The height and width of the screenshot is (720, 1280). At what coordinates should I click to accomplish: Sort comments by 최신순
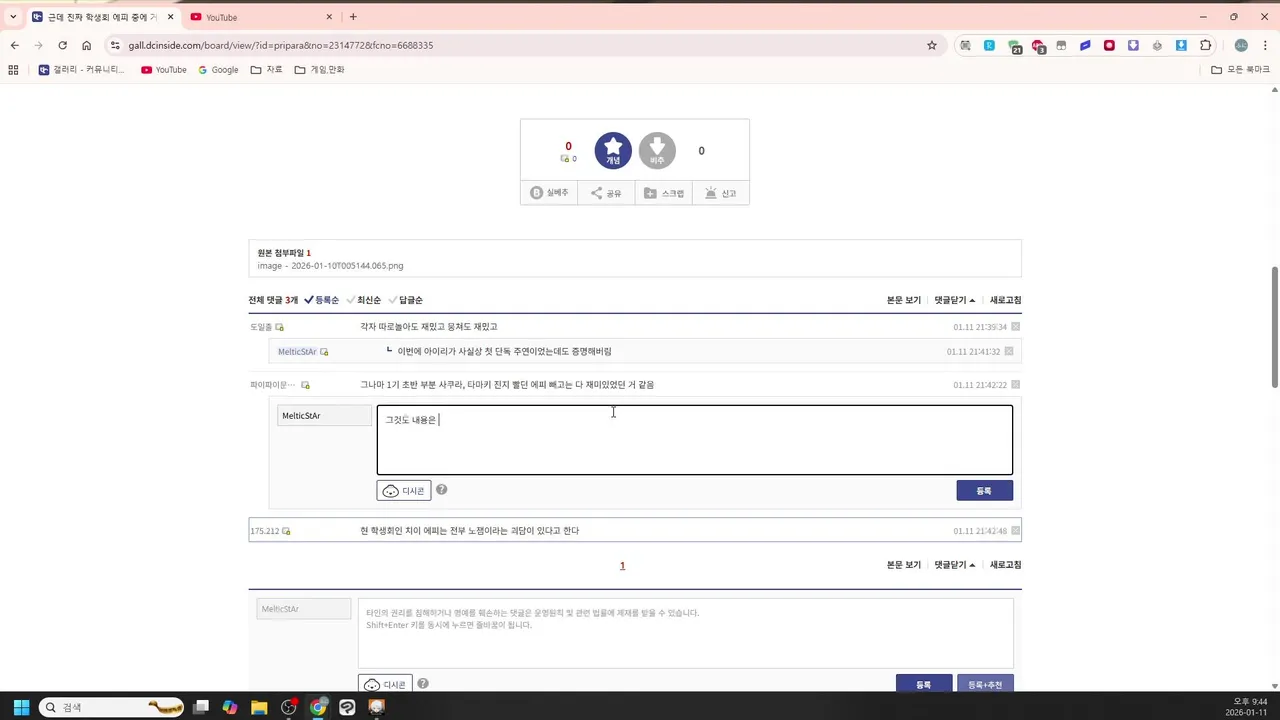pos(363,300)
